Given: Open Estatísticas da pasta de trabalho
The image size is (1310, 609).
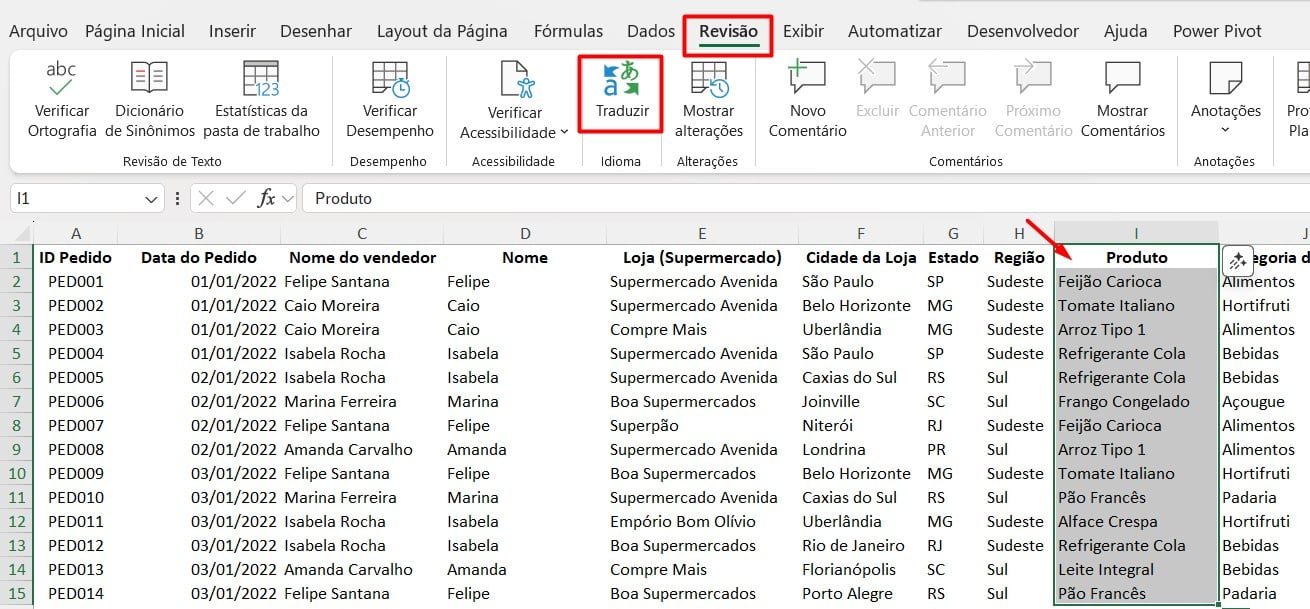Looking at the screenshot, I should pos(261,80).
